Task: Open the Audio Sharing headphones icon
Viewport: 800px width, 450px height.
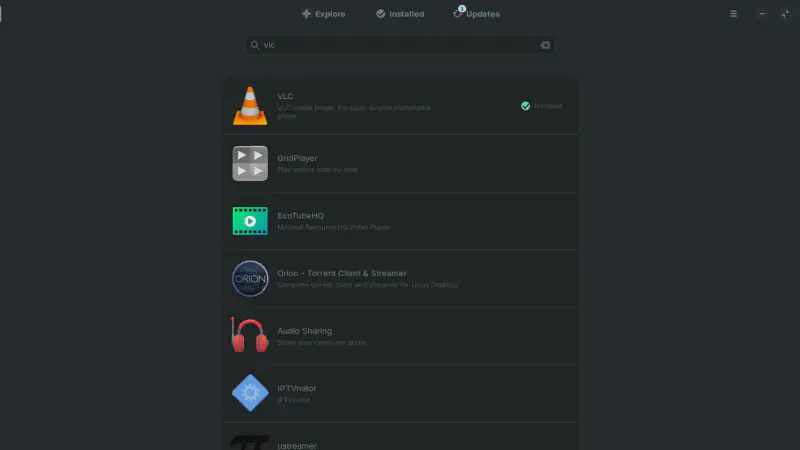Action: pyautogui.click(x=249, y=335)
